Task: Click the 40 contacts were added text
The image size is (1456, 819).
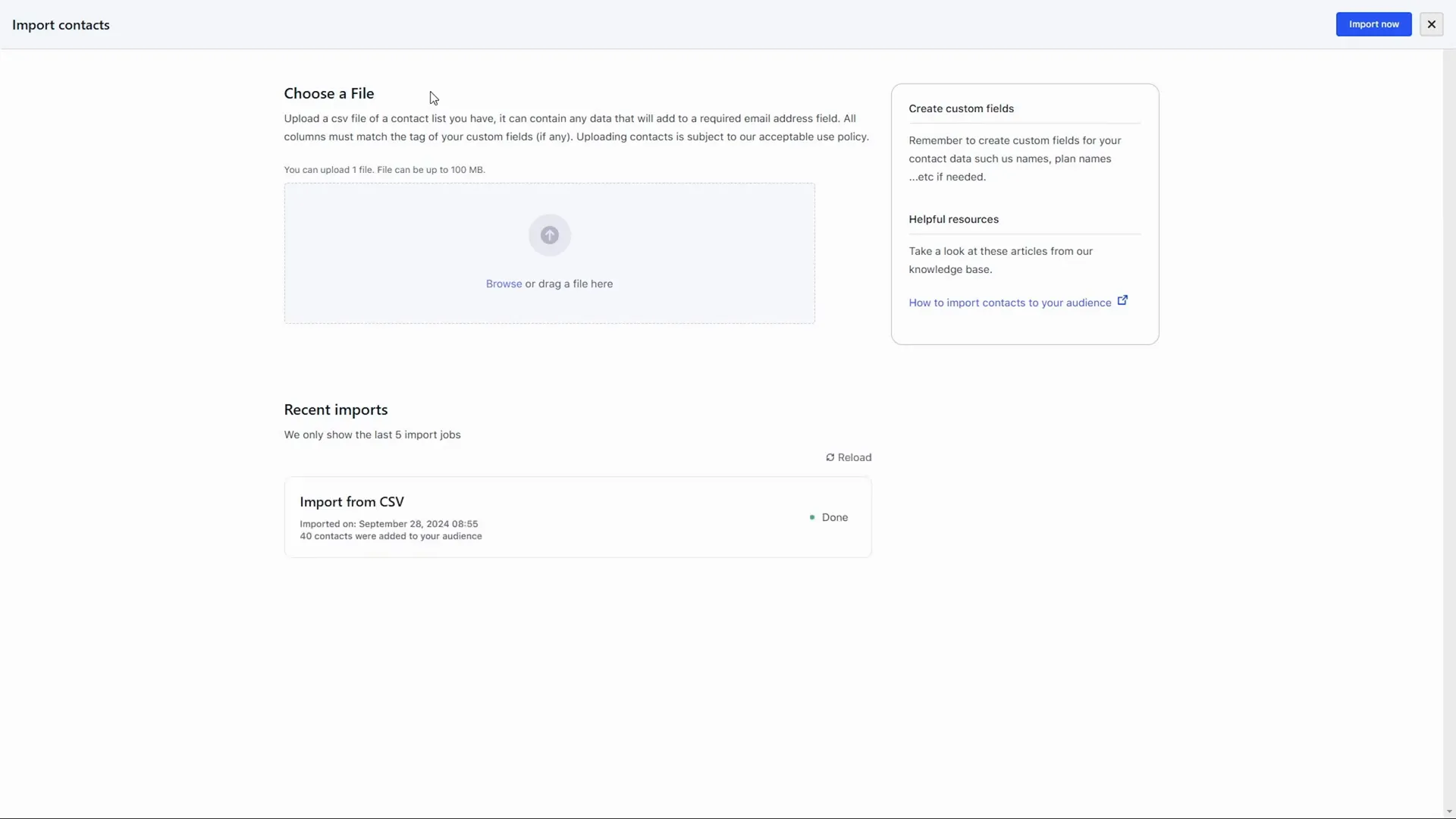Action: click(391, 536)
